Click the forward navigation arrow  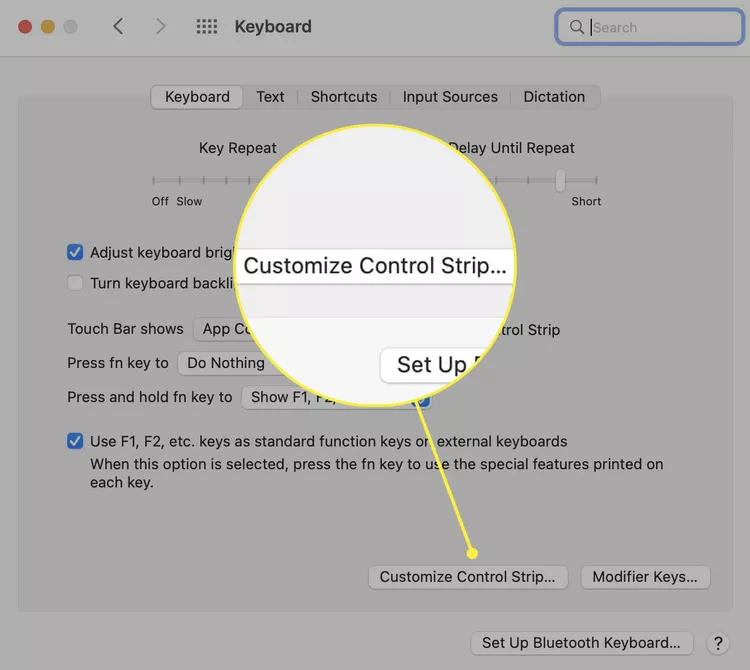[x=161, y=26]
